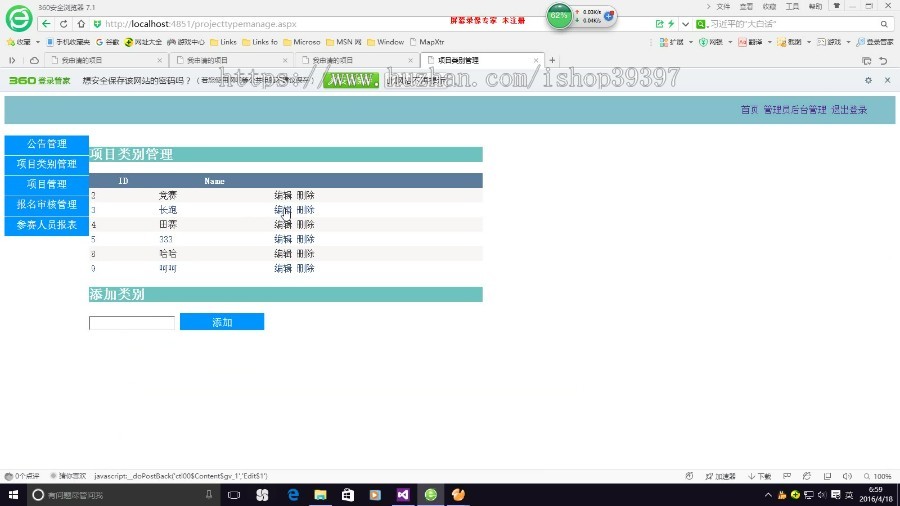Open File Explorer from the taskbar
This screenshot has width=900, height=506.
(x=320, y=495)
